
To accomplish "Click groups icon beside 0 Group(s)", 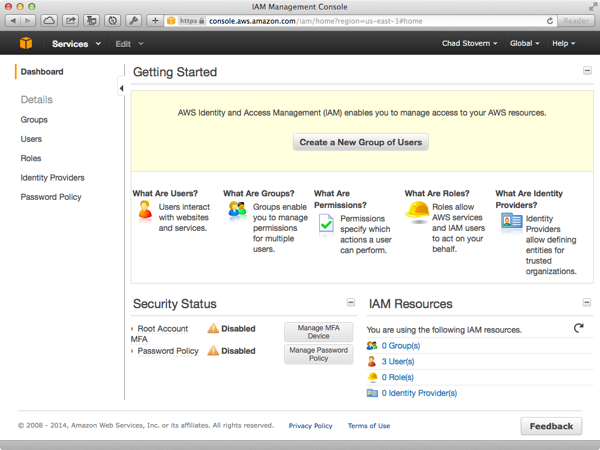I will pos(372,346).
